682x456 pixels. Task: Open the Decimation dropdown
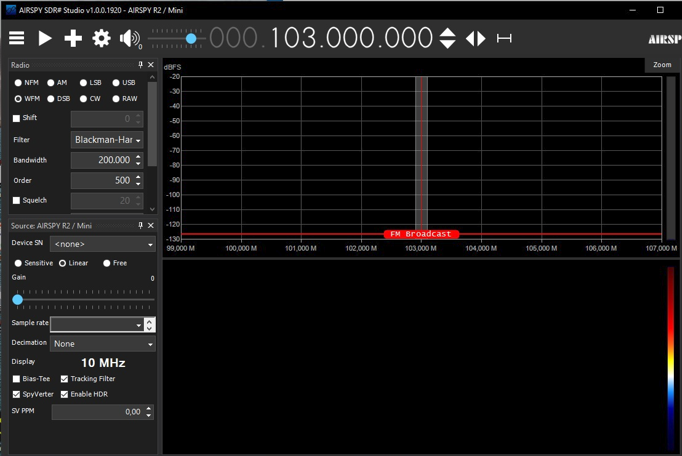coord(103,344)
